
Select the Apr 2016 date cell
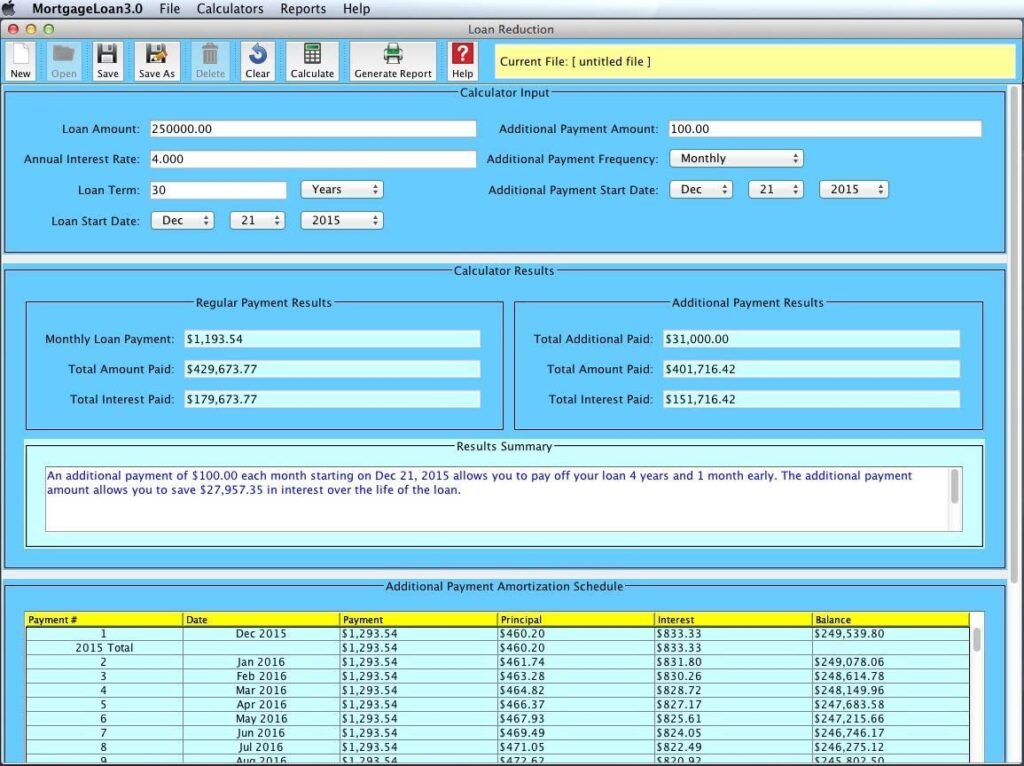261,705
